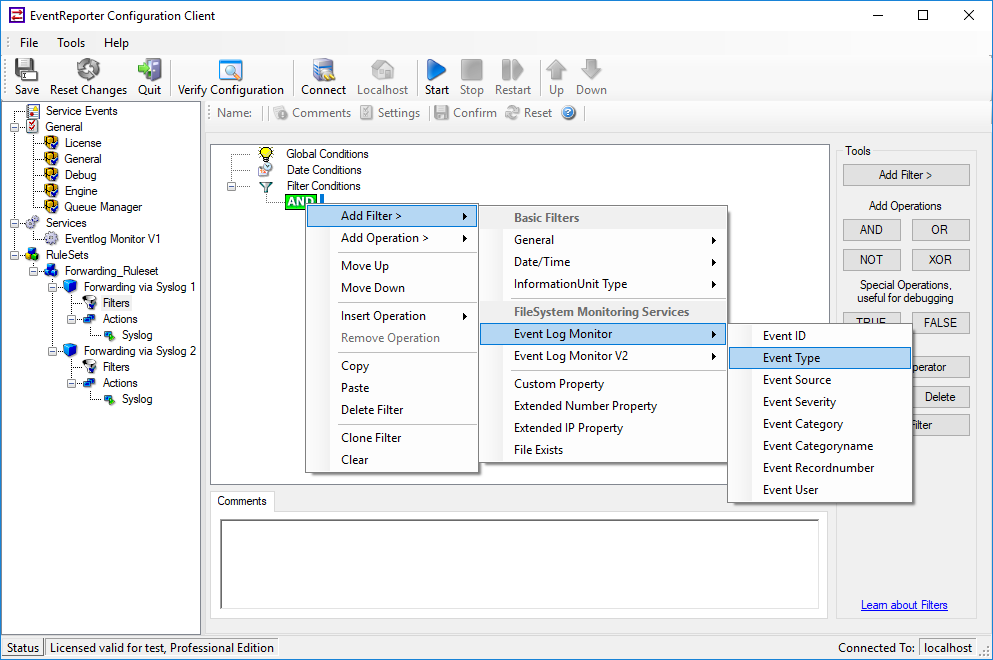Click the AND operation button

[871, 230]
